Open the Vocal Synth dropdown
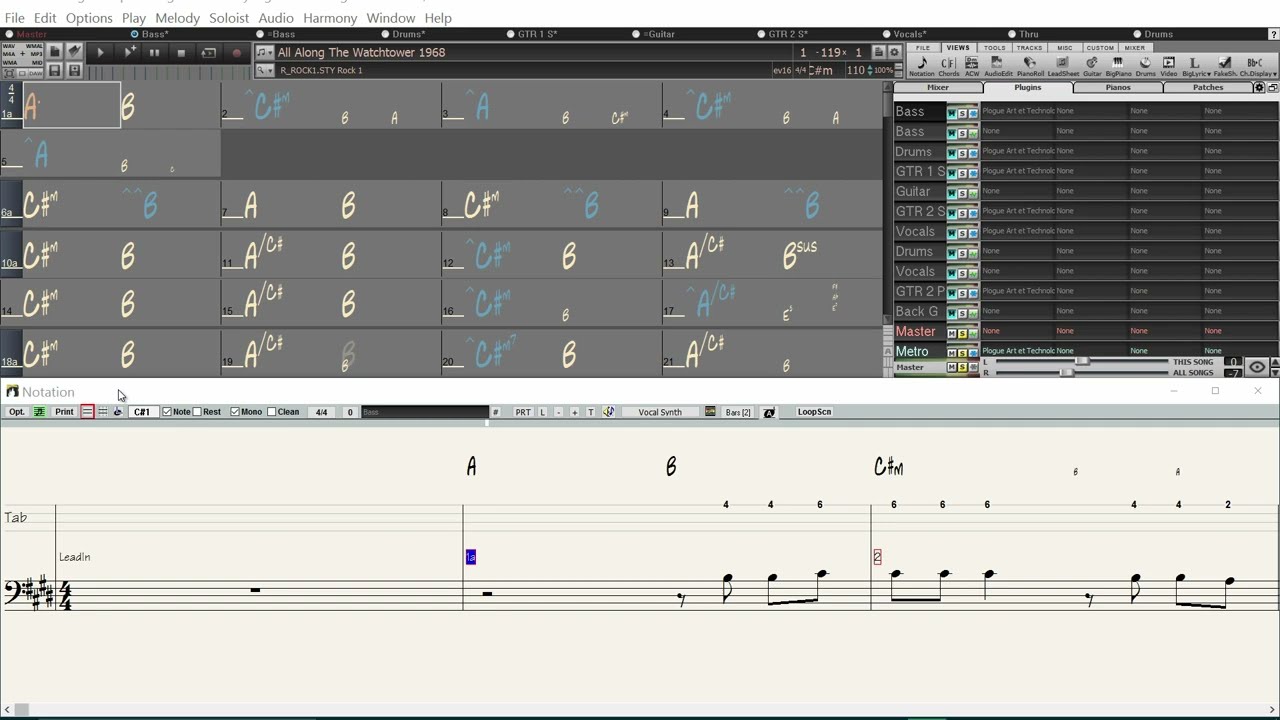 pyautogui.click(x=660, y=412)
